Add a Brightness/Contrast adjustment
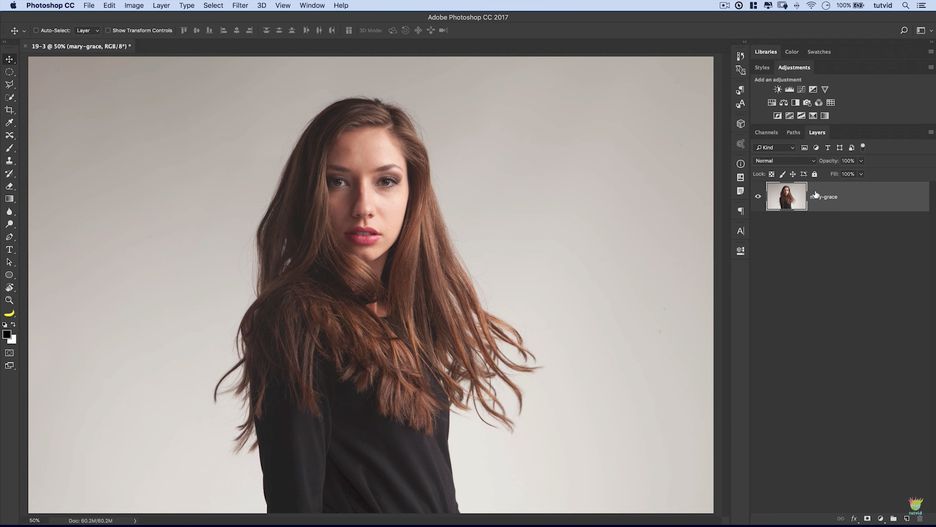 pyautogui.click(x=777, y=90)
